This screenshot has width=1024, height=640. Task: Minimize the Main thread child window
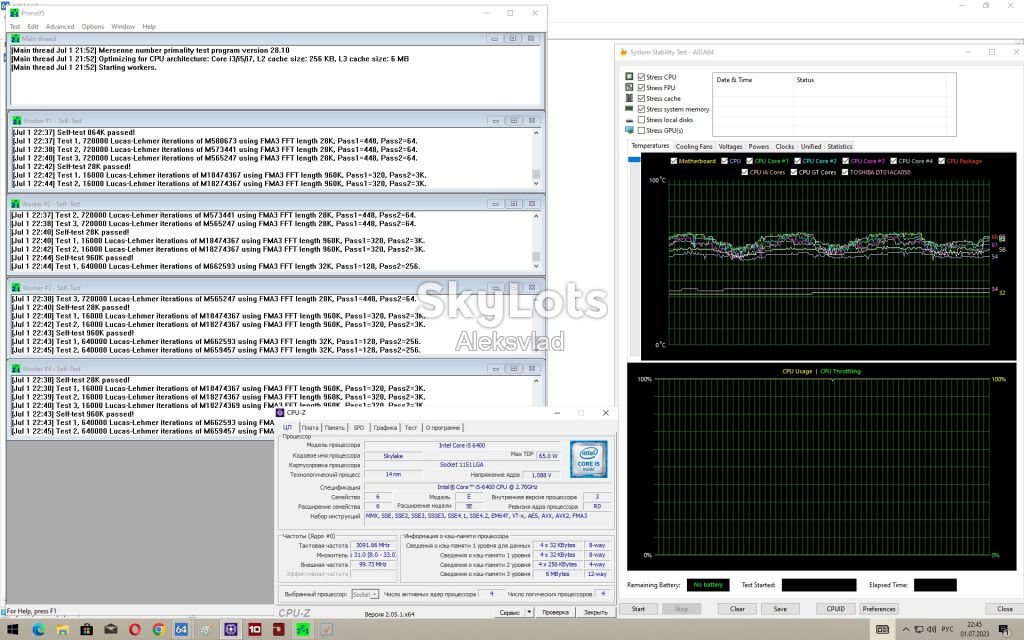(x=494, y=39)
